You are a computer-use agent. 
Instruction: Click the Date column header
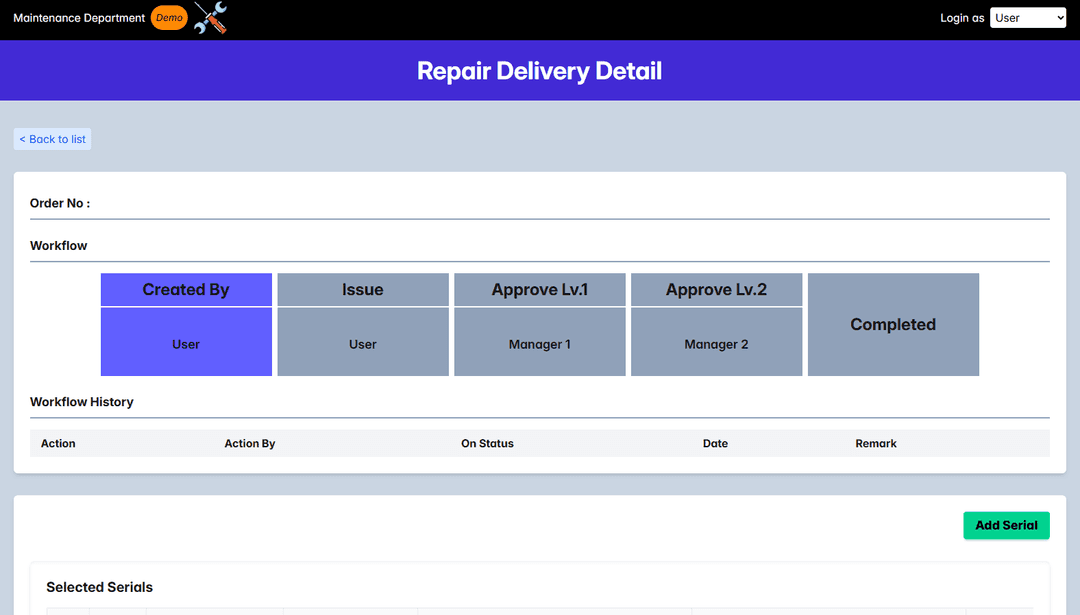pyautogui.click(x=715, y=443)
